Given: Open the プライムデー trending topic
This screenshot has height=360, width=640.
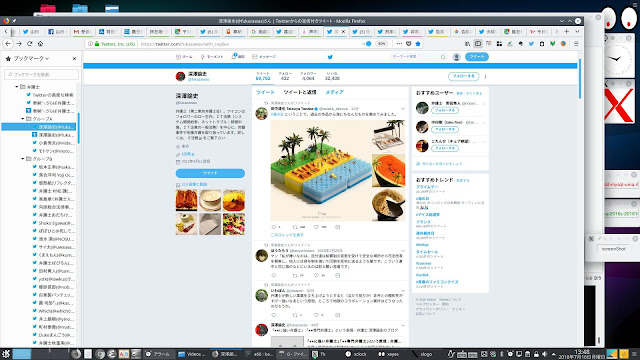Looking at the screenshot, I should (x=427, y=187).
